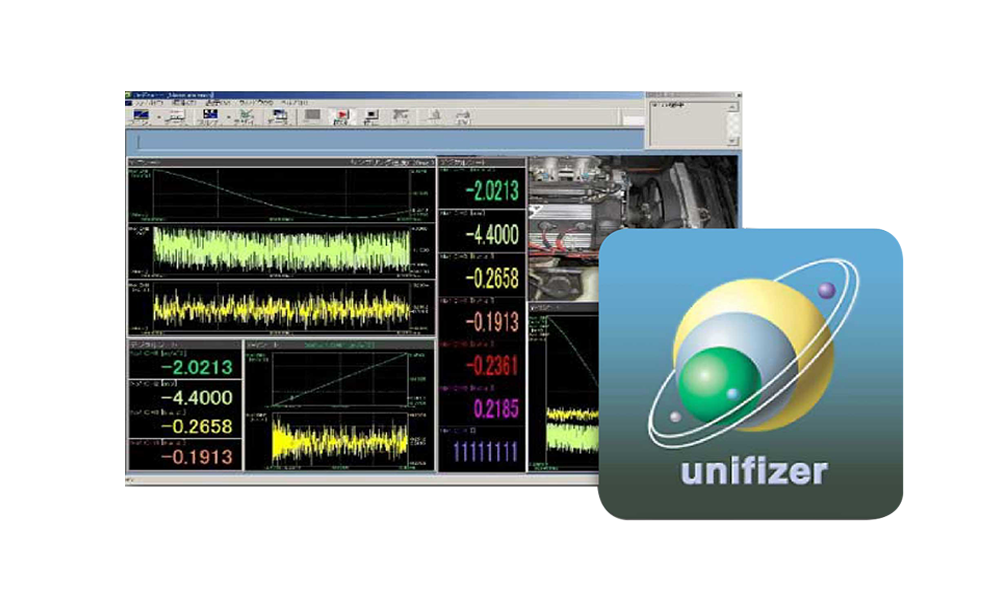Open the dropdown arrow beside the third toolbar icon
Screen dimensions: 981x591
225,118
